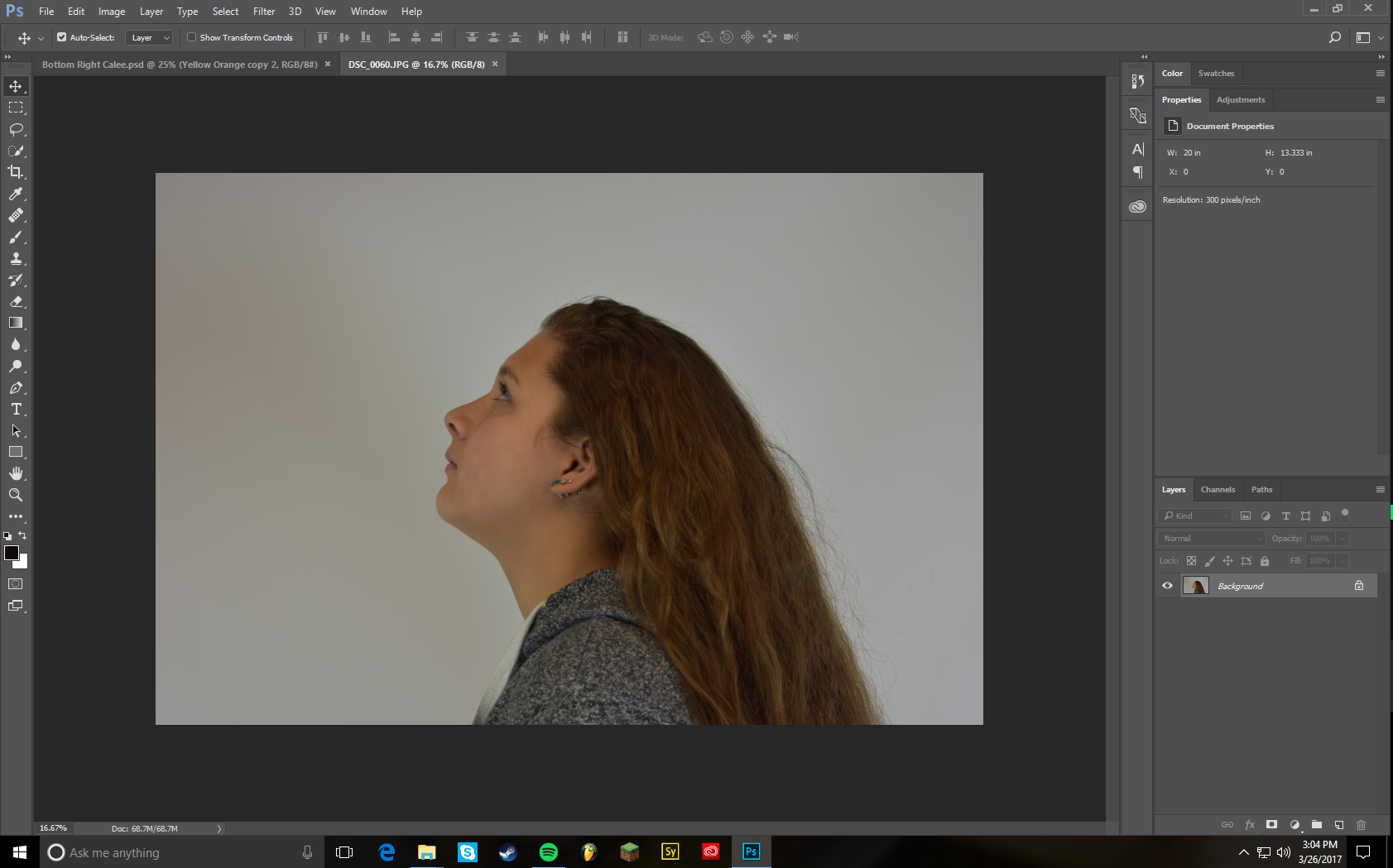Select the History Brush tool
The image size is (1393, 868).
[16, 280]
